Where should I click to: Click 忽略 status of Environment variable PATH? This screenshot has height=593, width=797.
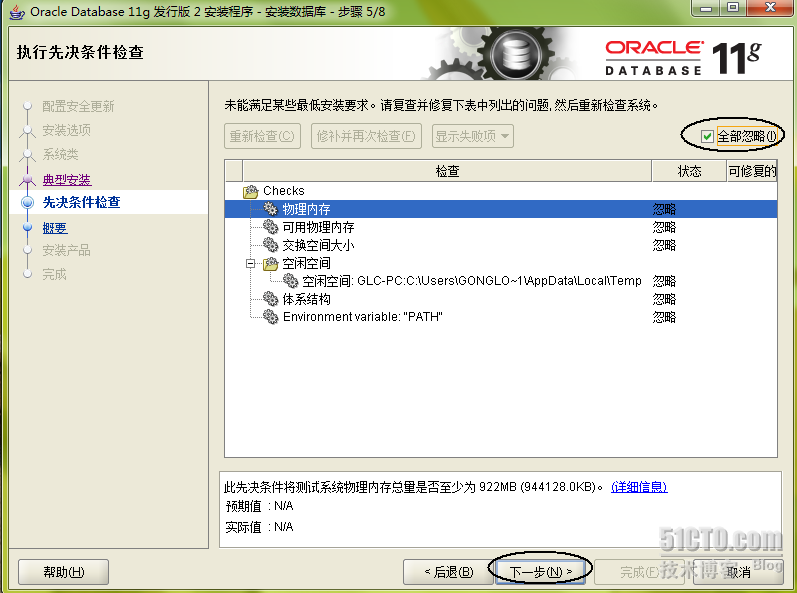point(664,317)
